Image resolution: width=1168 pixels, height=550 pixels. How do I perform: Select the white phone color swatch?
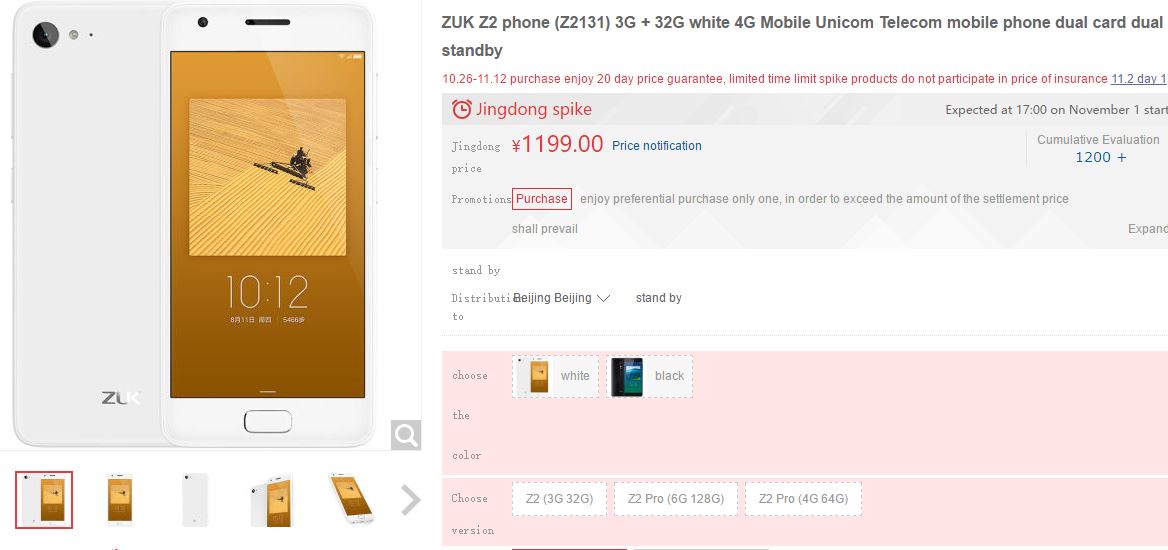click(556, 376)
